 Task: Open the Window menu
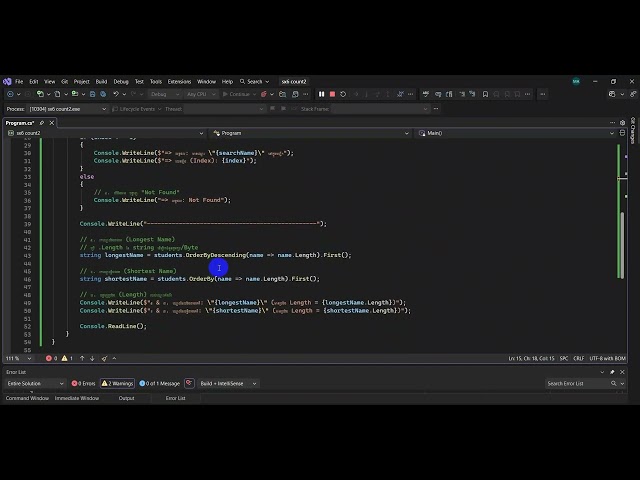pos(206,82)
